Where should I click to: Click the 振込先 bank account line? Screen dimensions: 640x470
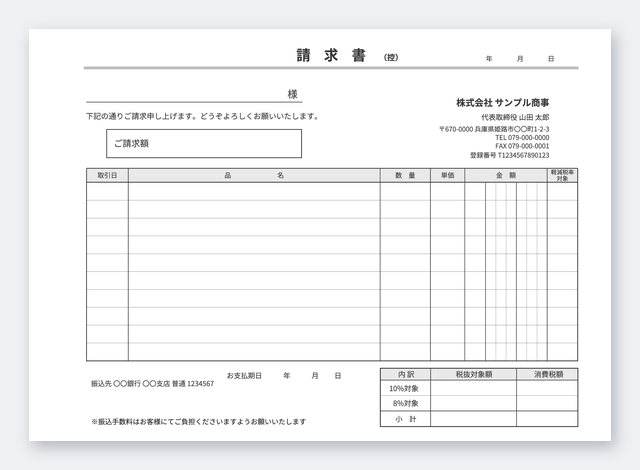pos(152,384)
